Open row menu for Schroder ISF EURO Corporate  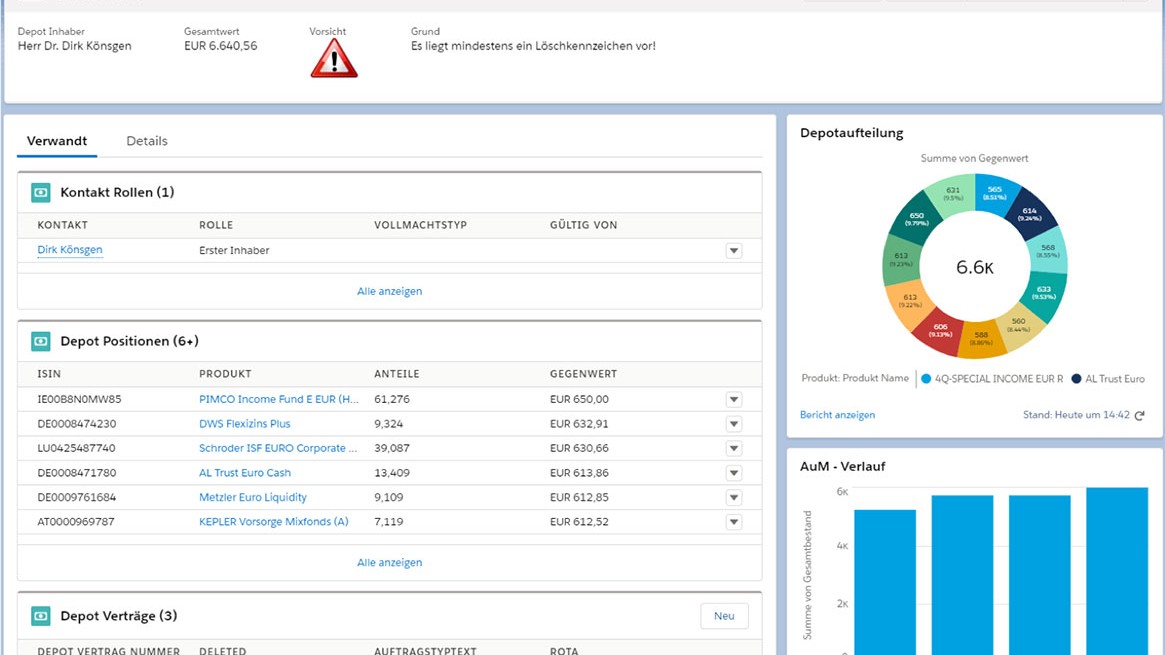pyautogui.click(x=733, y=449)
